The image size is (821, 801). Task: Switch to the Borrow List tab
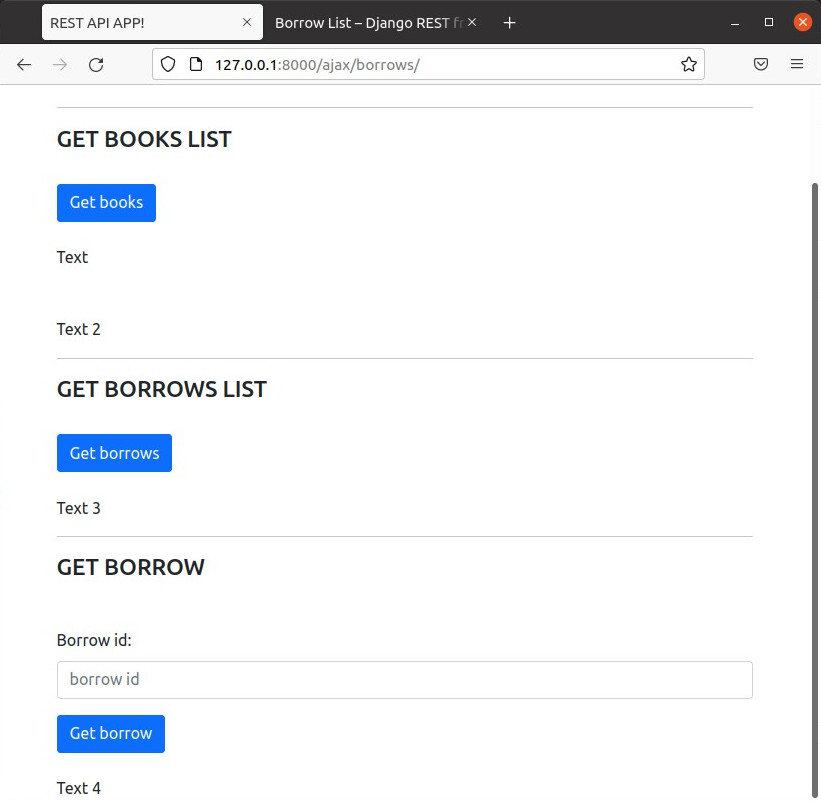[x=367, y=22]
